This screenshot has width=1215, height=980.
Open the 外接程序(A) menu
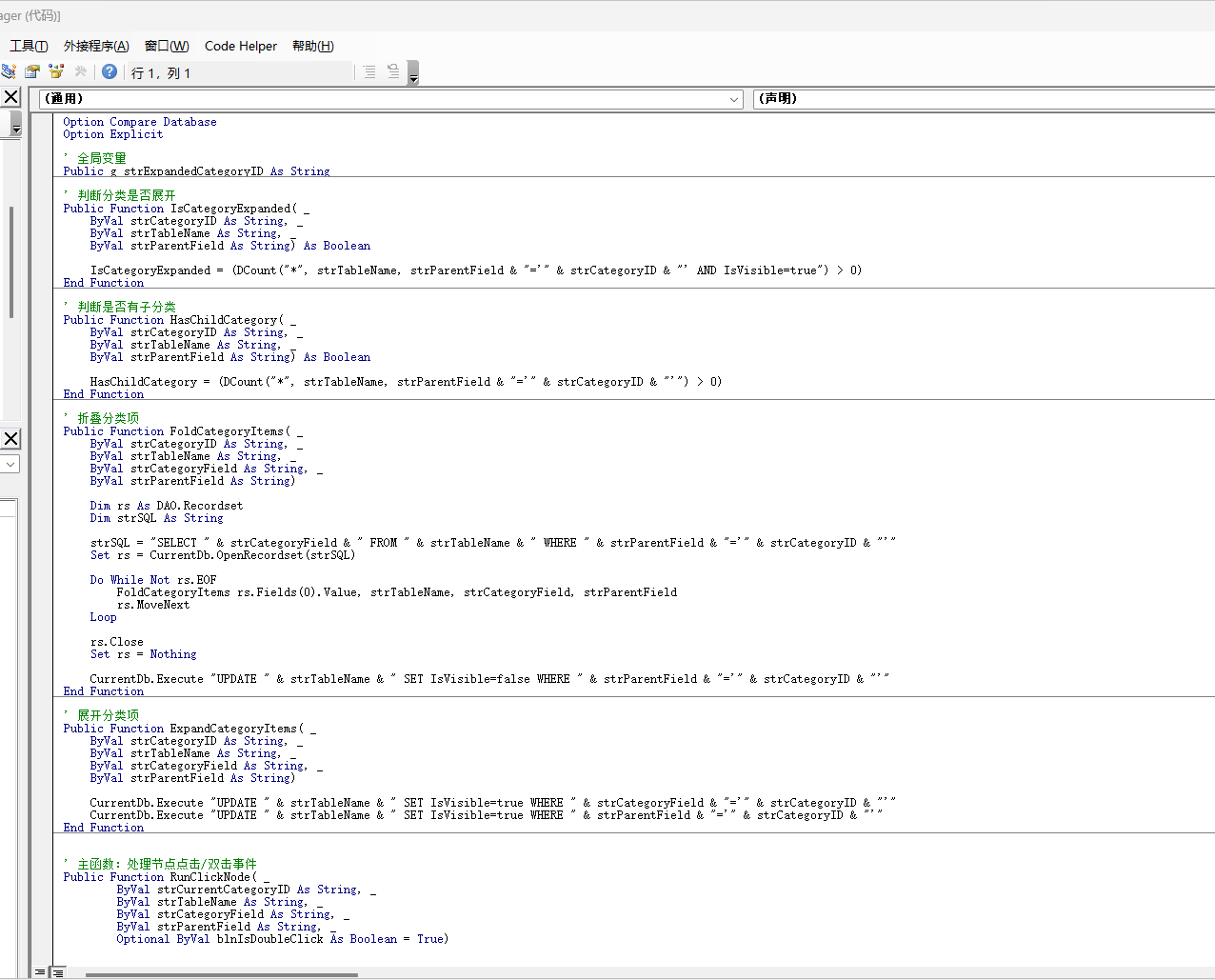96,46
